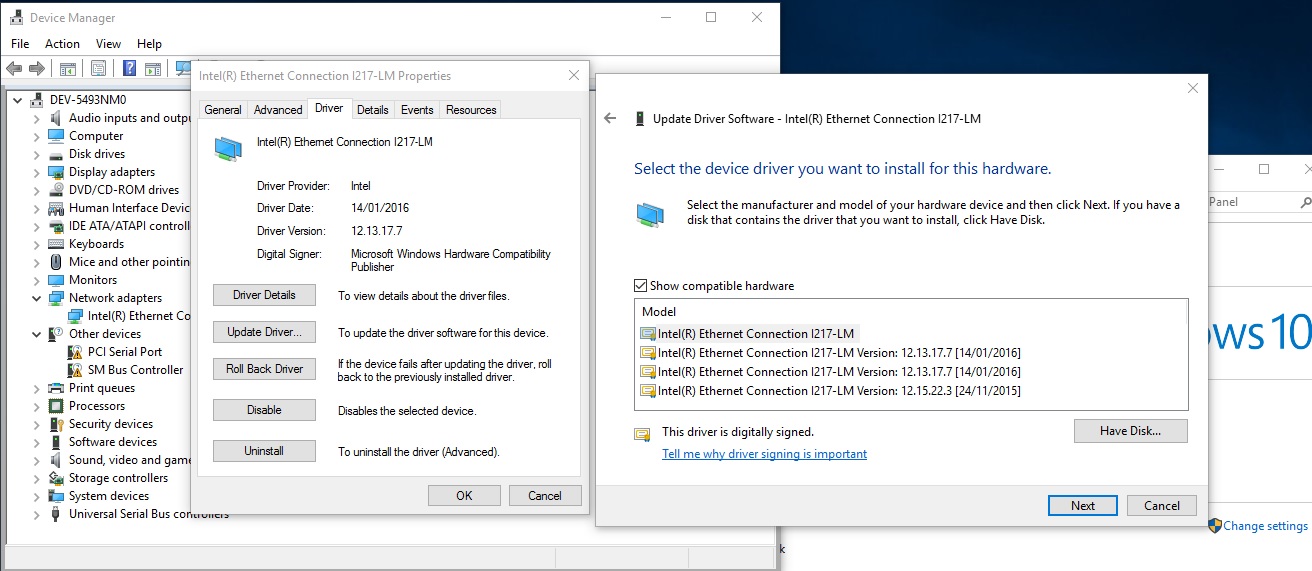Expand the Monitors category
The width and height of the screenshot is (1312, 571).
[x=37, y=280]
